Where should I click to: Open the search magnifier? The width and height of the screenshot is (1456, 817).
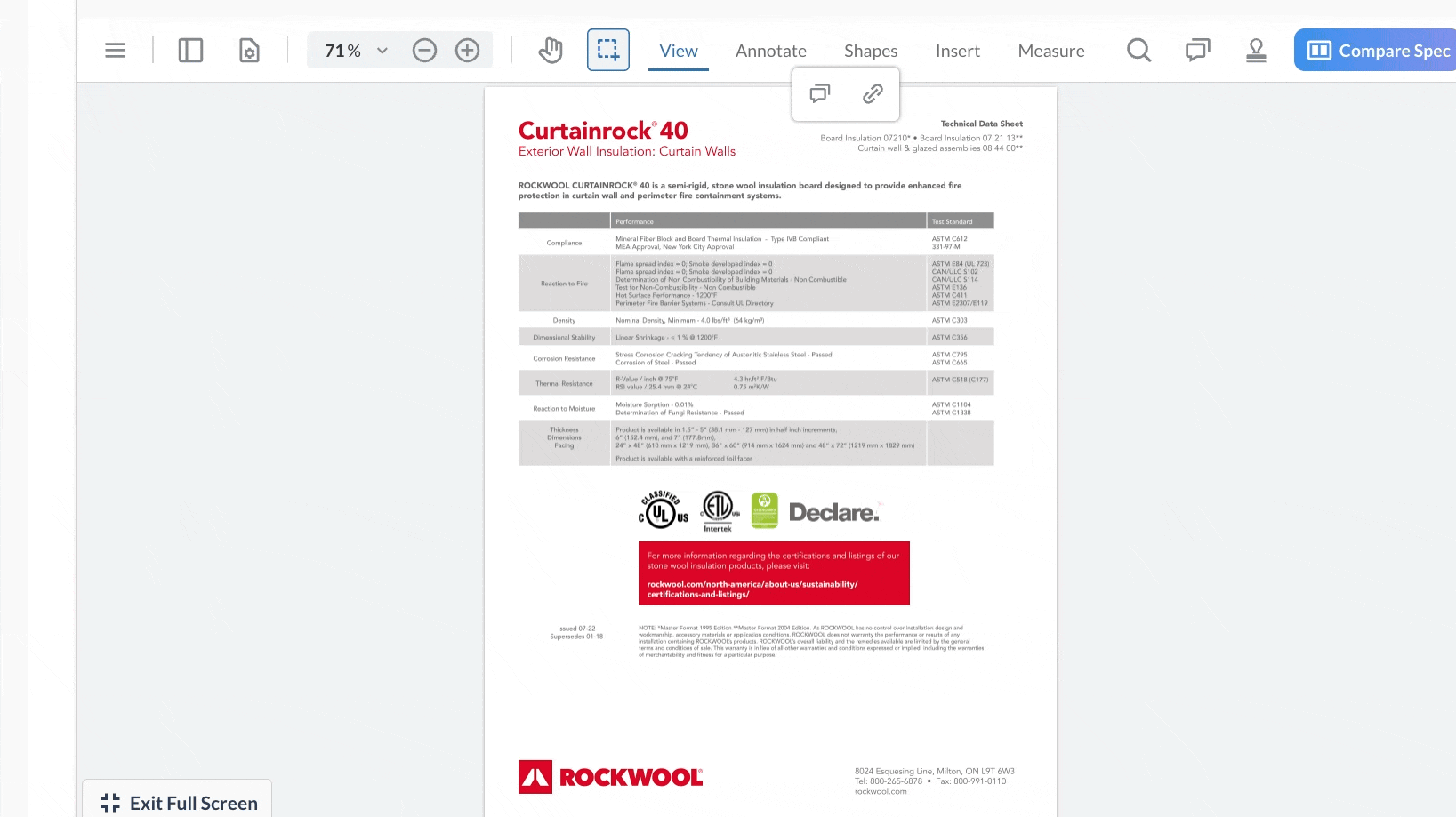coord(1138,51)
